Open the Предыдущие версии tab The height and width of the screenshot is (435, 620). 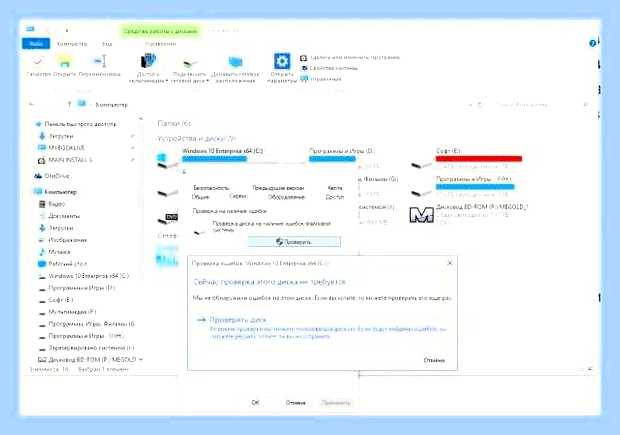tap(278, 187)
